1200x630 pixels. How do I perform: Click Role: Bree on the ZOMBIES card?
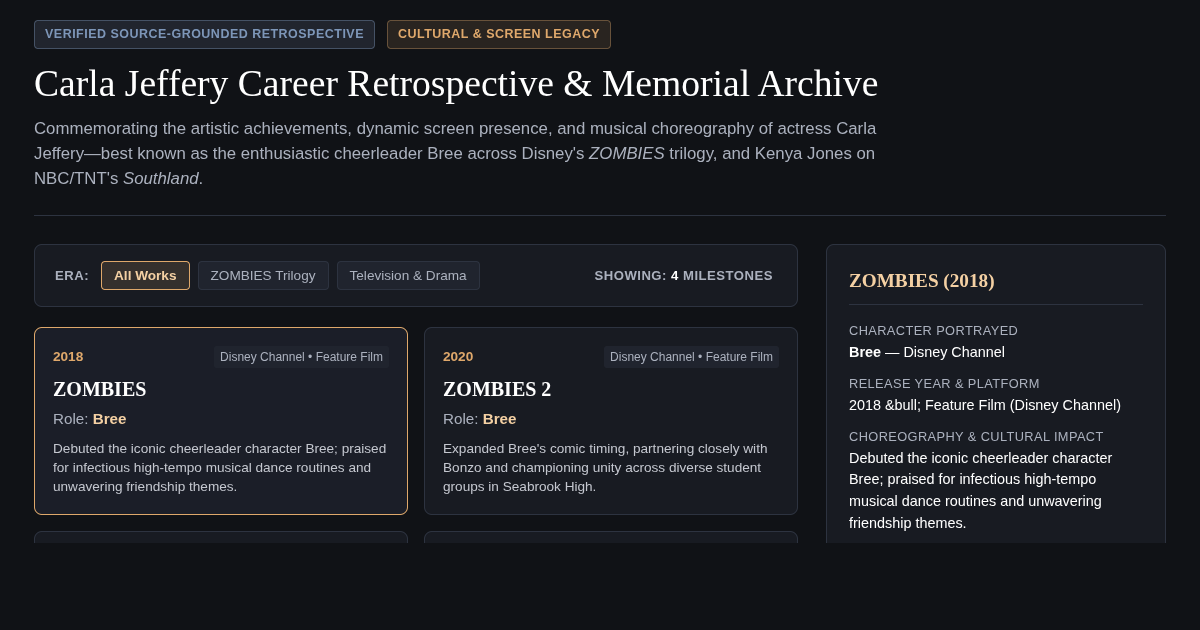coord(90,418)
